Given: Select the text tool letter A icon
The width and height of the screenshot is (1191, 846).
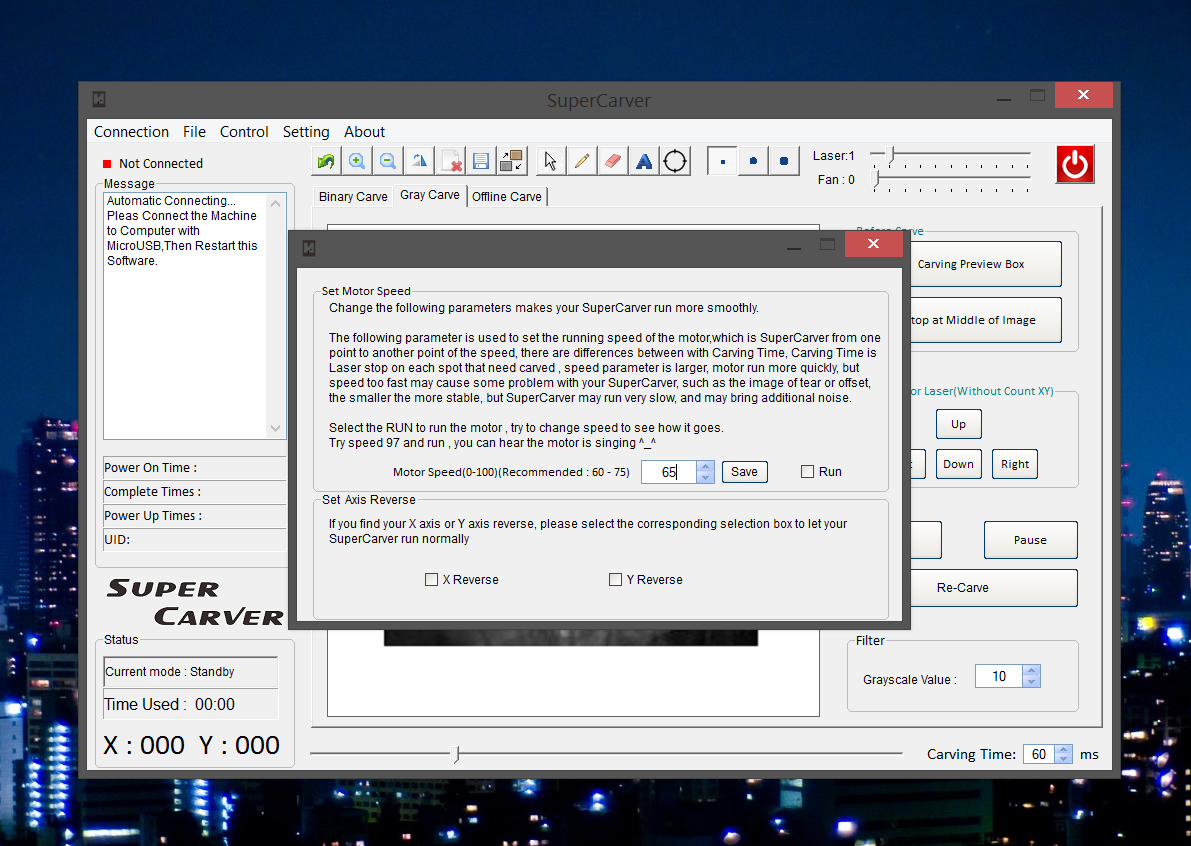Looking at the screenshot, I should click(x=644, y=161).
